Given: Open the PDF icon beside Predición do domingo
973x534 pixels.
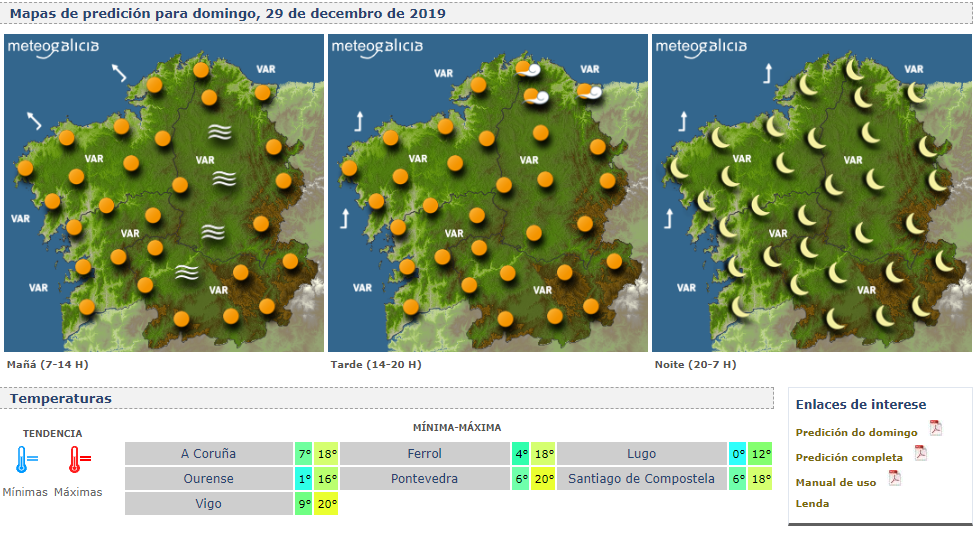Looking at the screenshot, I should 935,428.
